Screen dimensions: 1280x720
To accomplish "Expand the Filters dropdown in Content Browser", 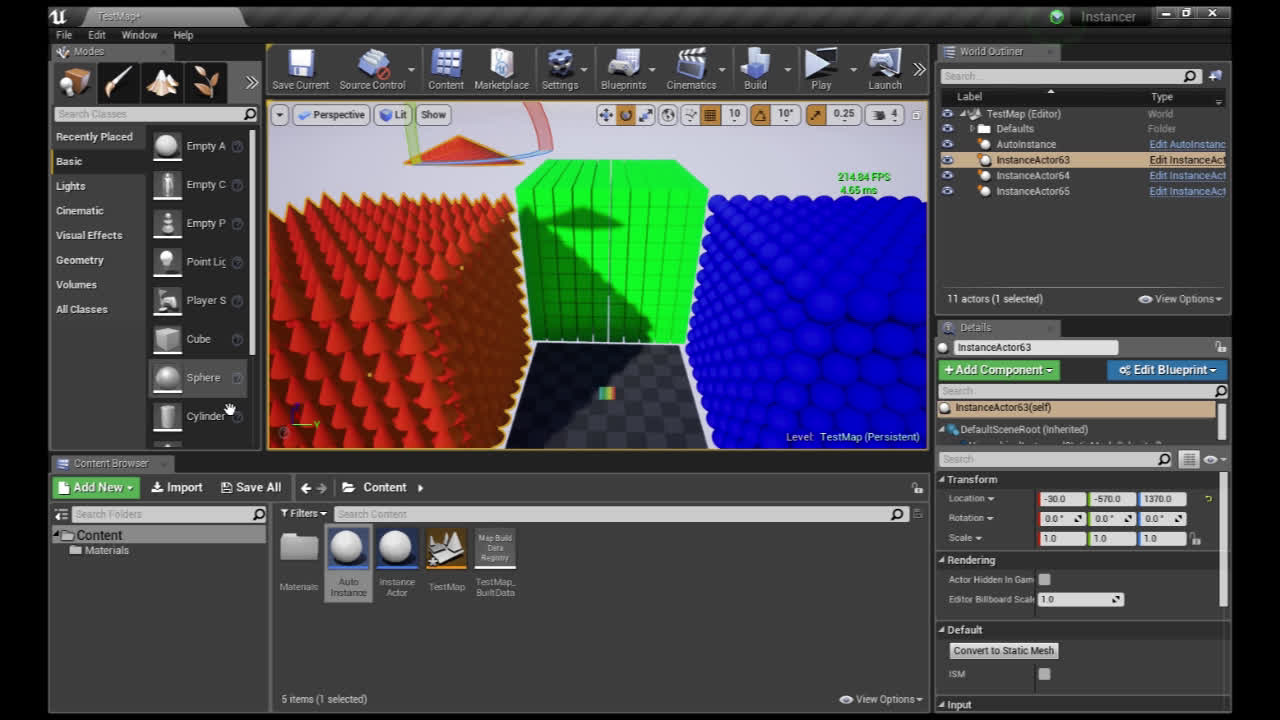I will tap(303, 514).
